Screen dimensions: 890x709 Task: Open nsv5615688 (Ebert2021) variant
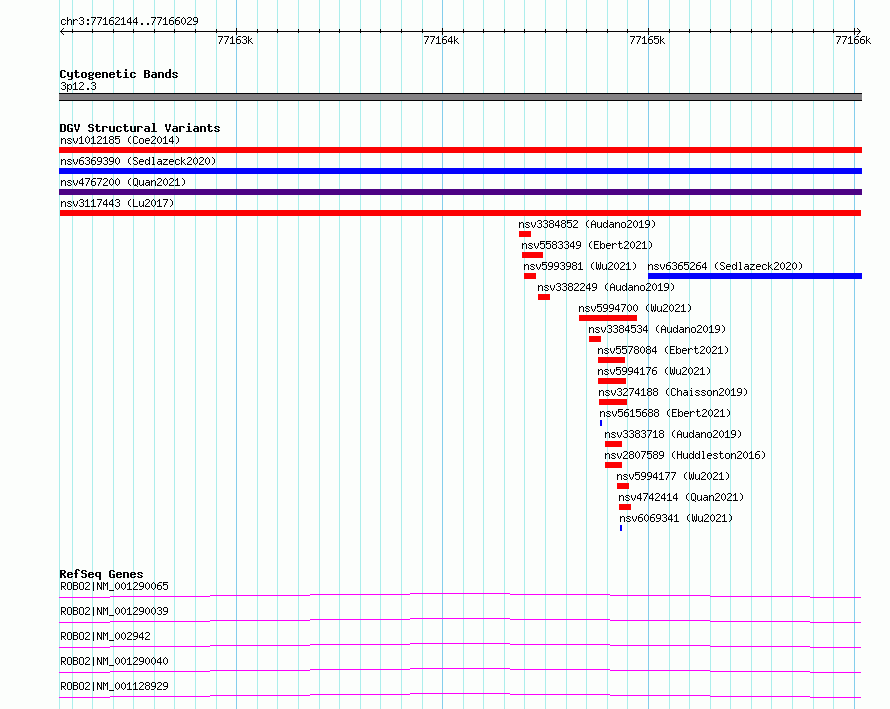point(665,413)
